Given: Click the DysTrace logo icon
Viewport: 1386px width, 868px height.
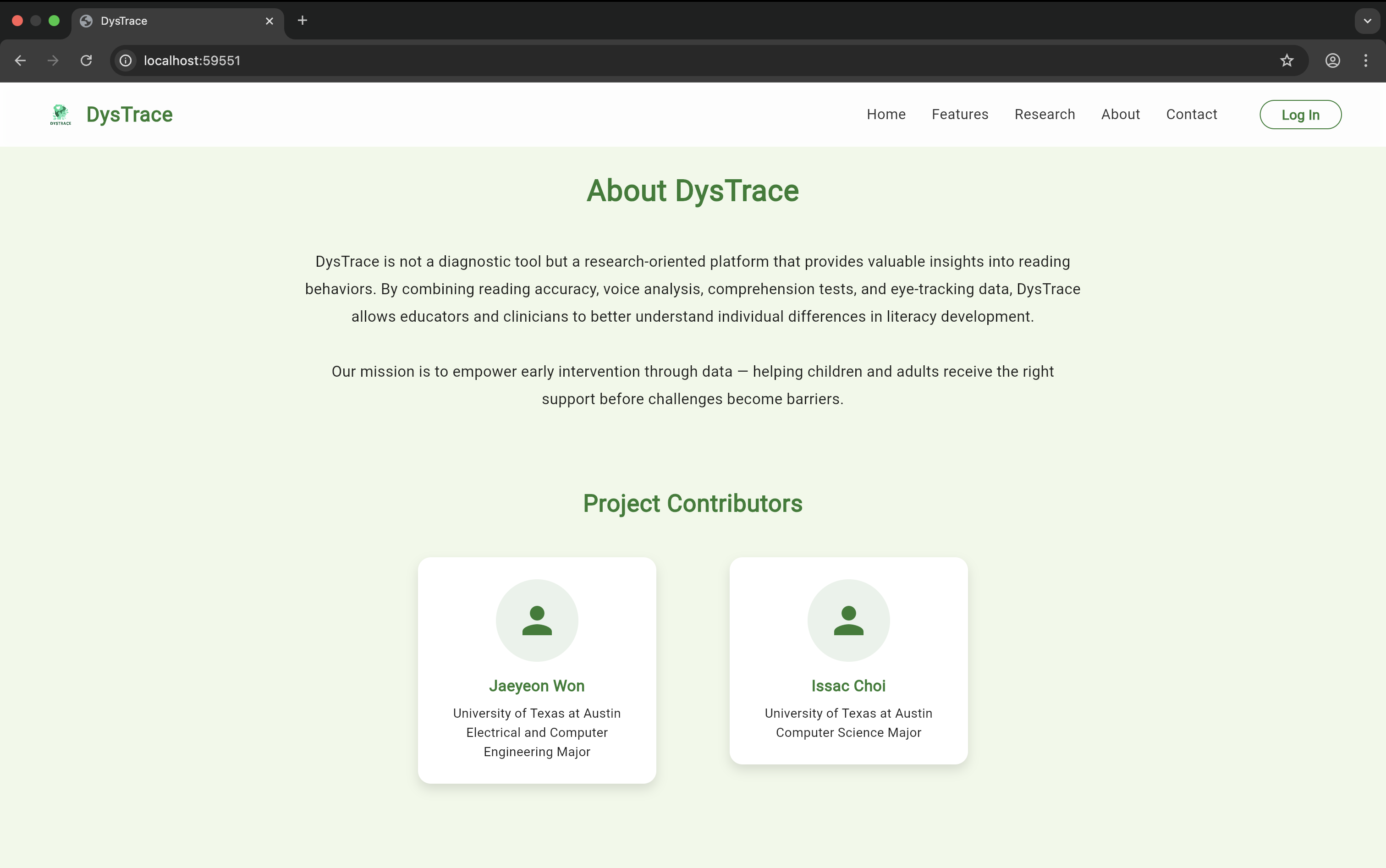Looking at the screenshot, I should pos(60,114).
